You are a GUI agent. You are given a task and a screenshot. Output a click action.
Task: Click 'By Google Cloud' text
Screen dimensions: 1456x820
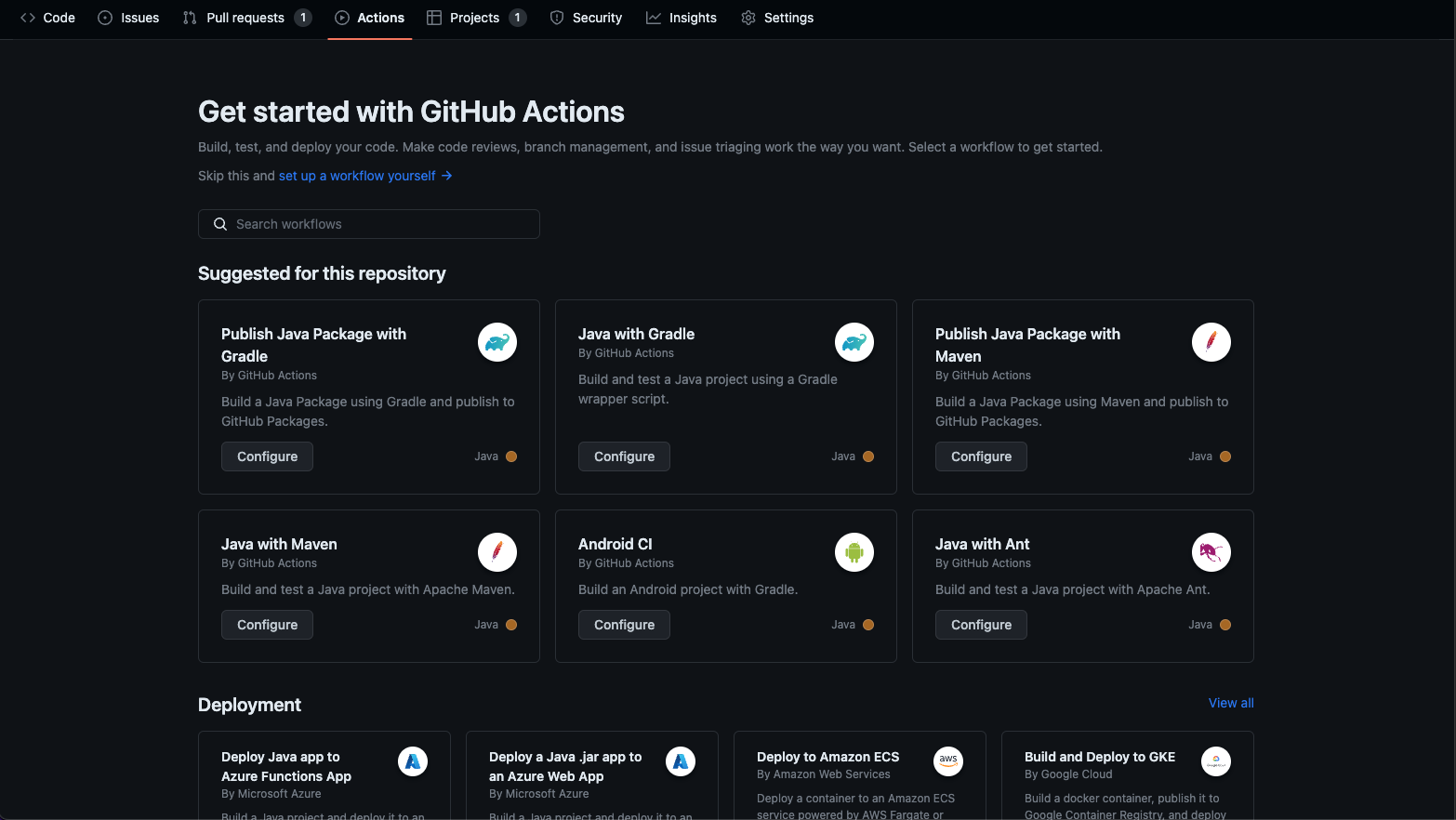(x=1068, y=774)
